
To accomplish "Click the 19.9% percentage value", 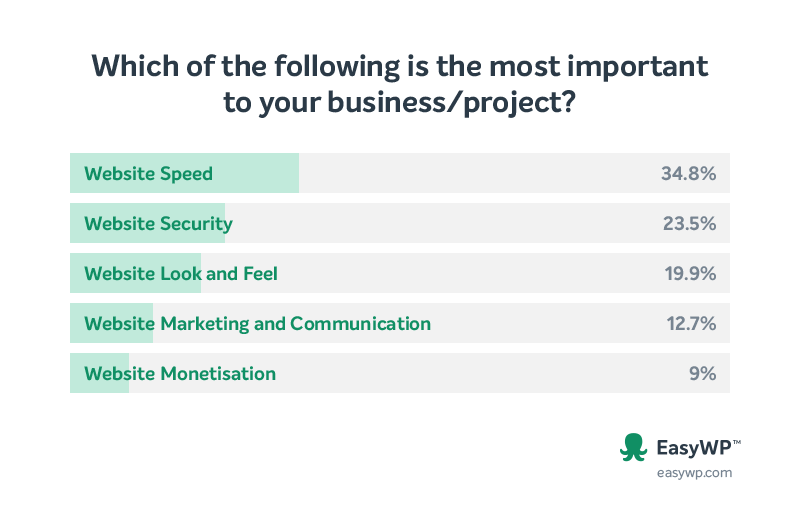I will tap(690, 273).
